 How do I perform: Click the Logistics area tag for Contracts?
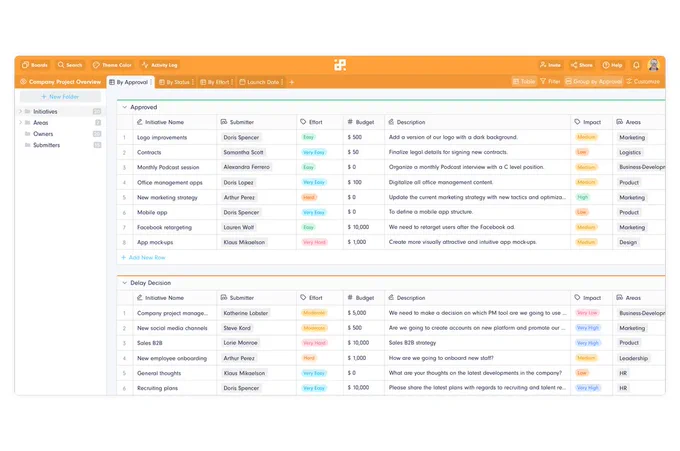(x=630, y=153)
